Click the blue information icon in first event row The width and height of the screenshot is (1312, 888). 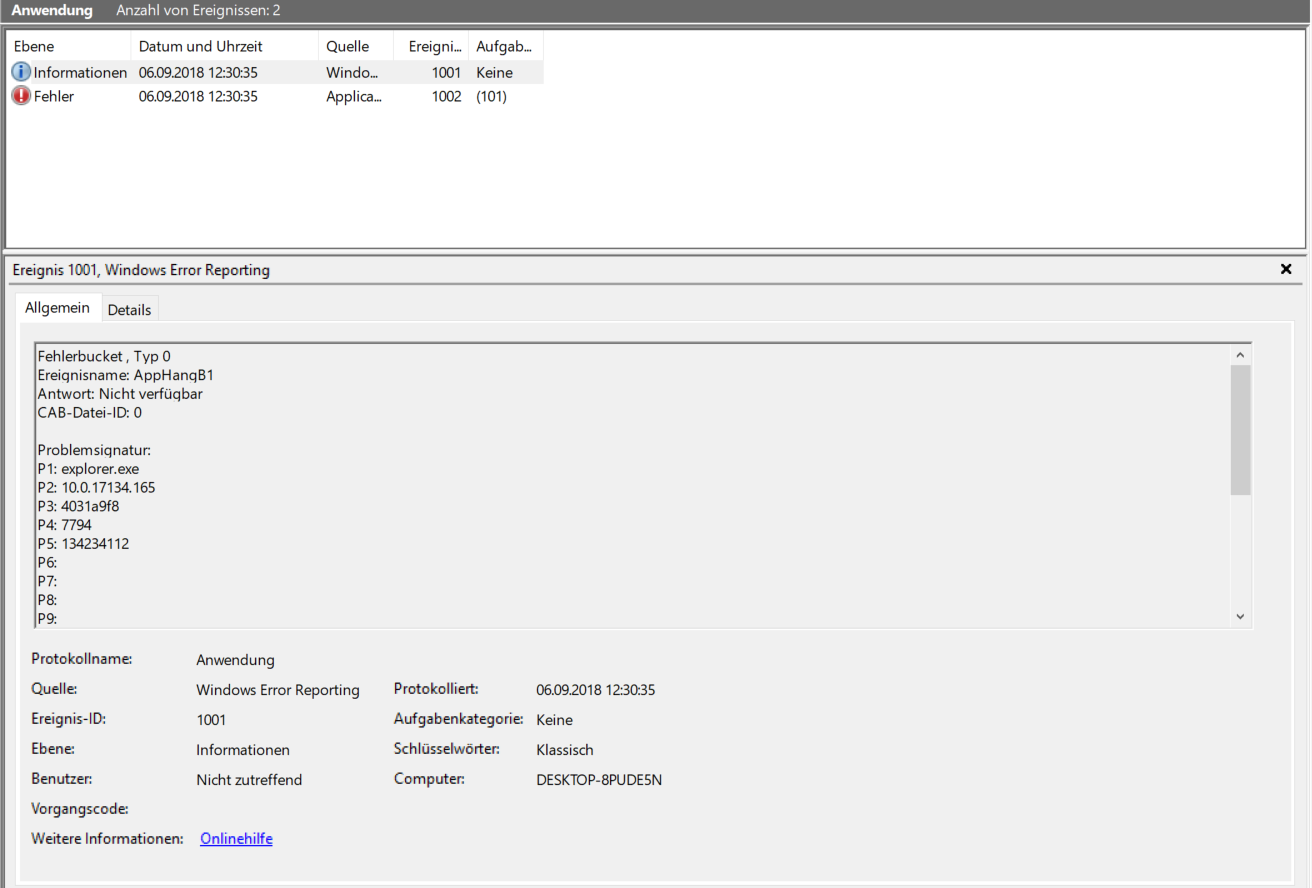[21, 72]
